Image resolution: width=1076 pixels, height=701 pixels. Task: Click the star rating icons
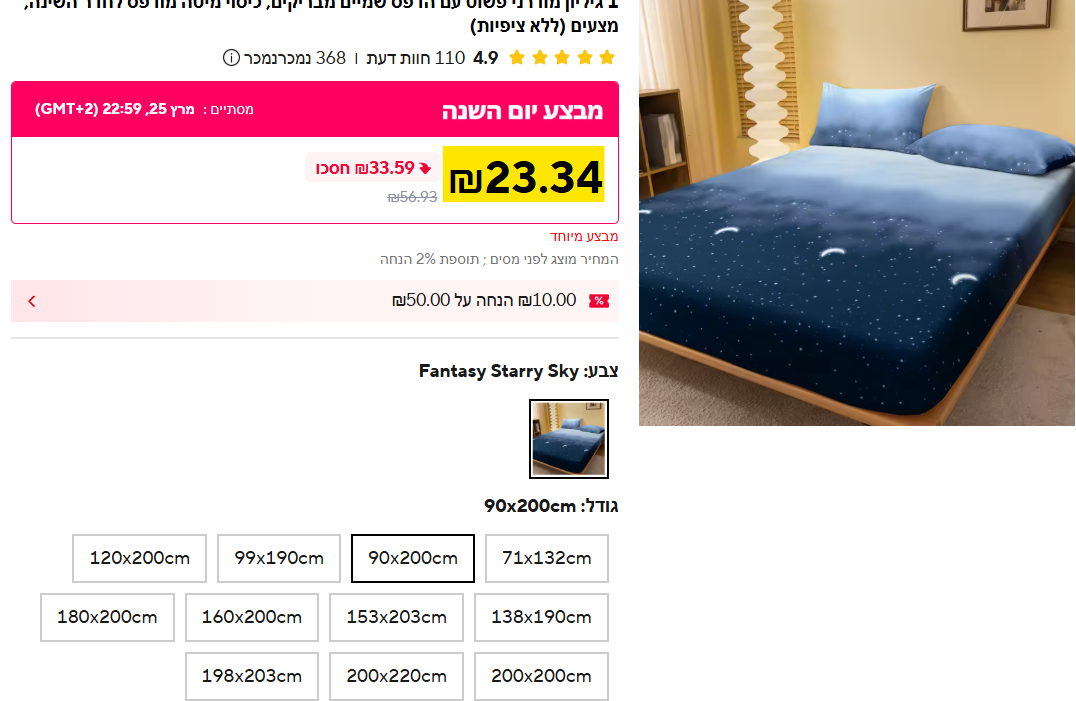tap(562, 58)
